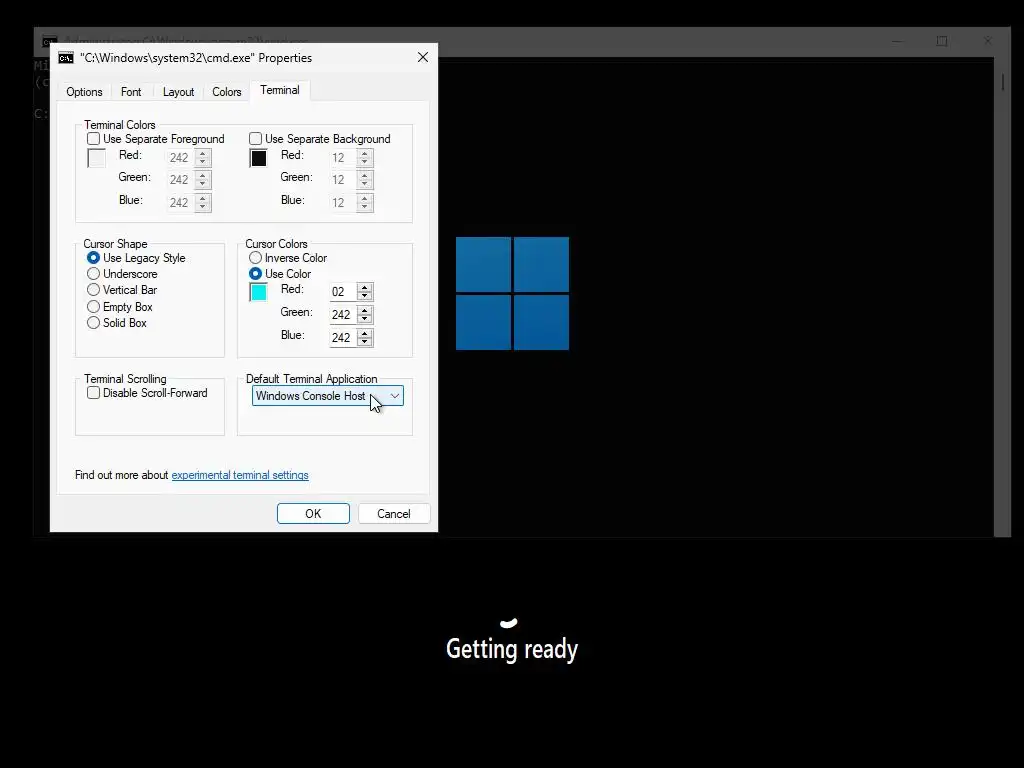Open the Colors tab
Viewport: 1024px width, 768px height.
227,92
